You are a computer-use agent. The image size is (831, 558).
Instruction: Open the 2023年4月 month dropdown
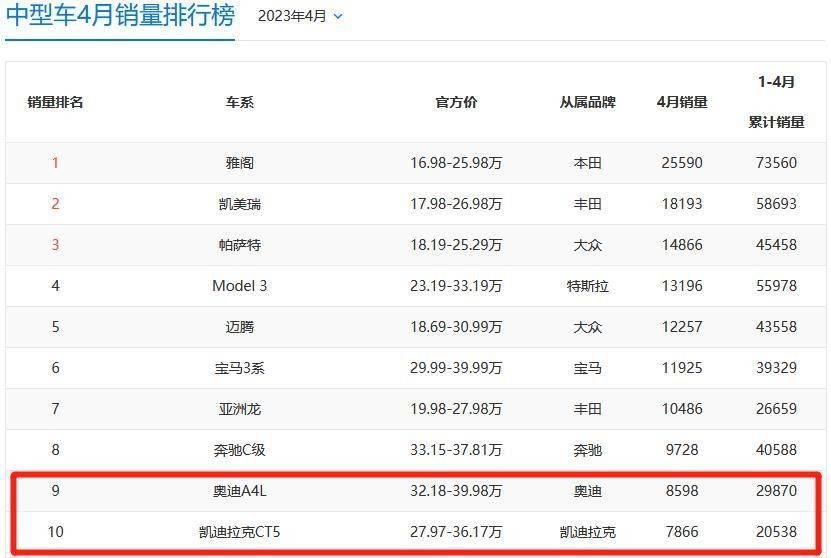pyautogui.click(x=300, y=16)
